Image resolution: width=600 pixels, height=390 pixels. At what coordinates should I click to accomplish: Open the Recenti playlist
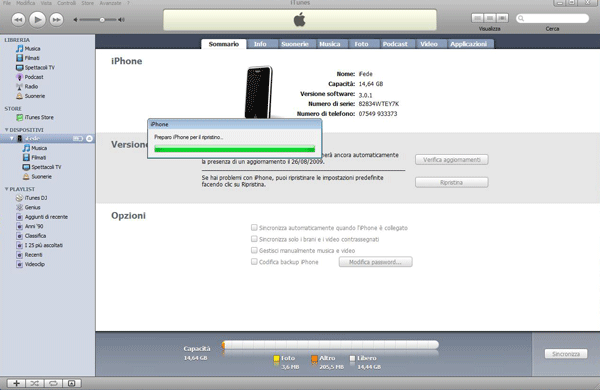[29, 255]
